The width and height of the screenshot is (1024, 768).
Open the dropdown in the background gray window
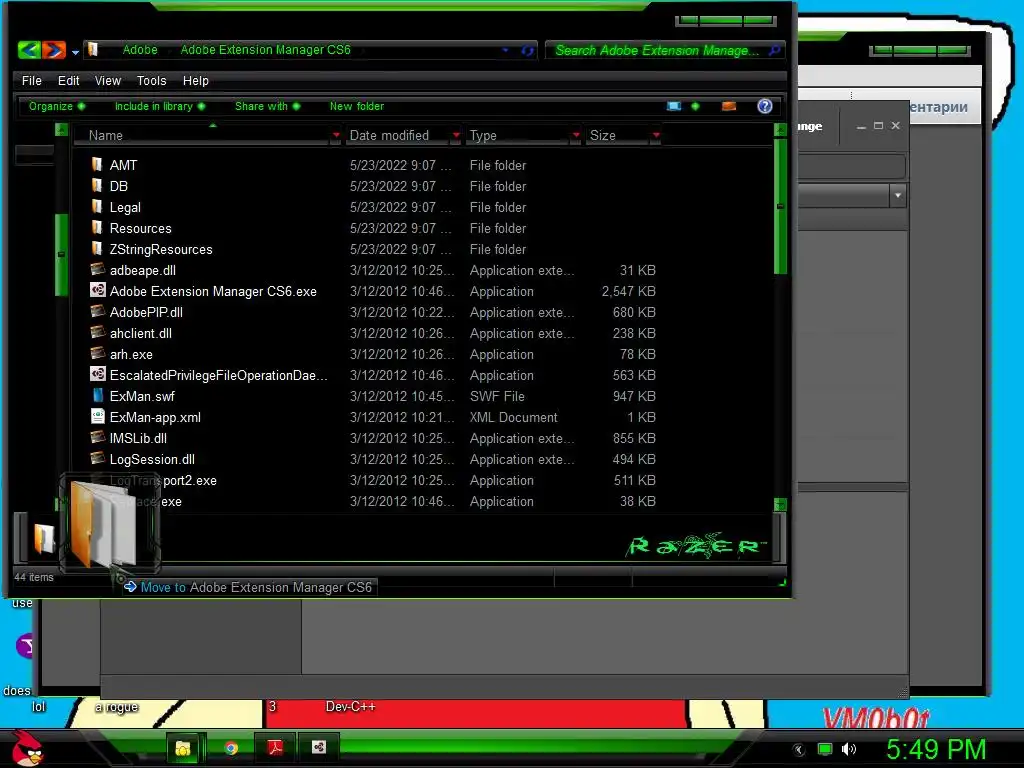898,195
